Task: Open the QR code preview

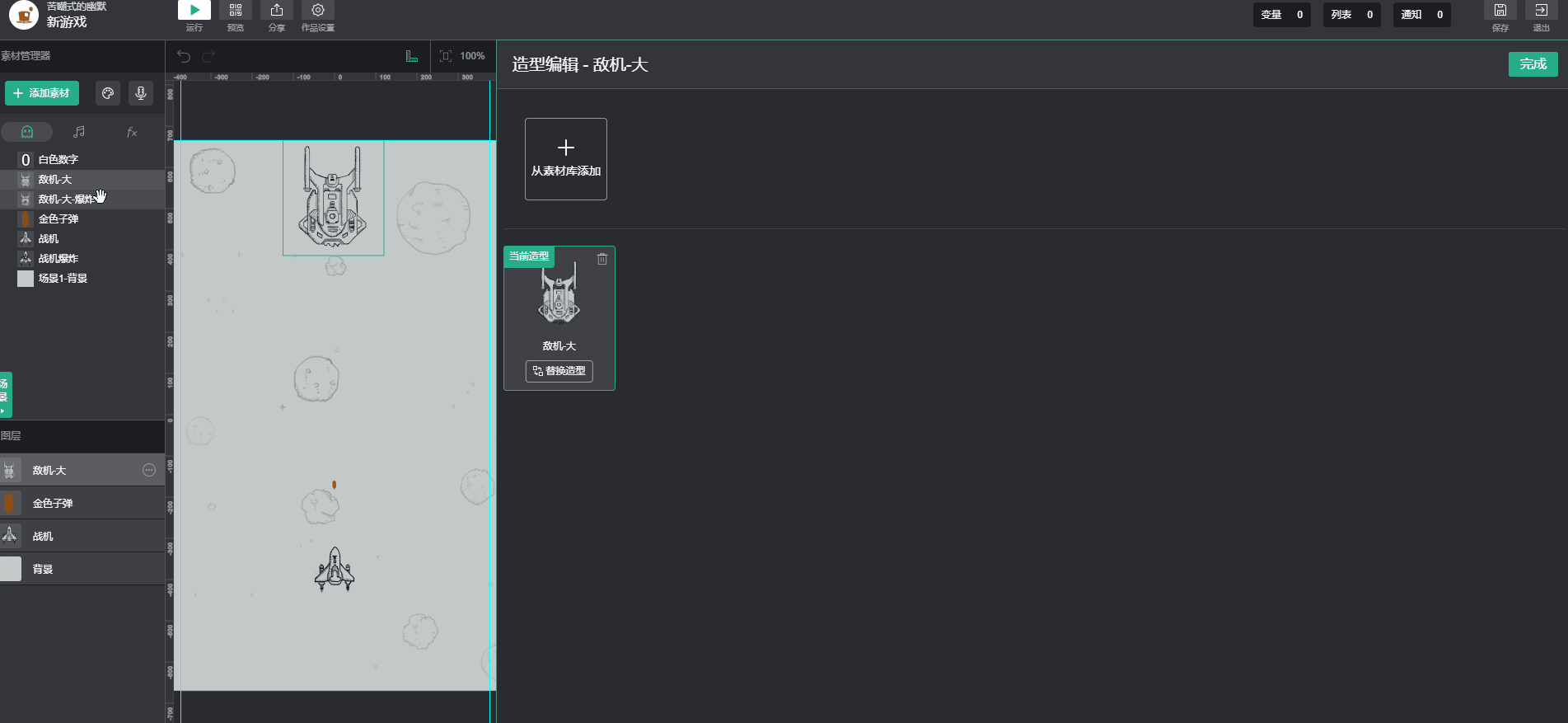Action: pyautogui.click(x=236, y=10)
